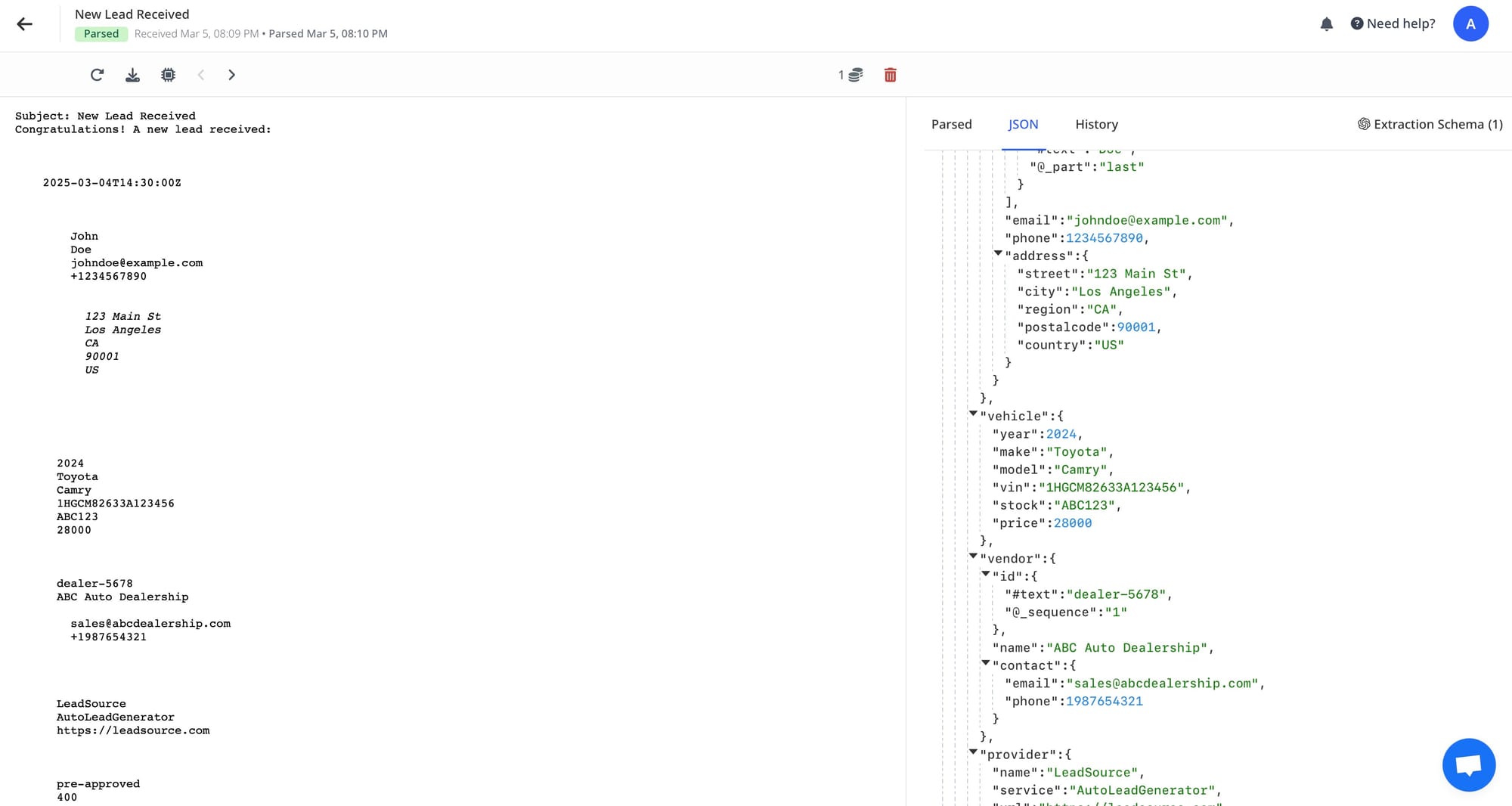Click the processor chip reparse icon
This screenshot has height=806, width=1512.
click(168, 75)
